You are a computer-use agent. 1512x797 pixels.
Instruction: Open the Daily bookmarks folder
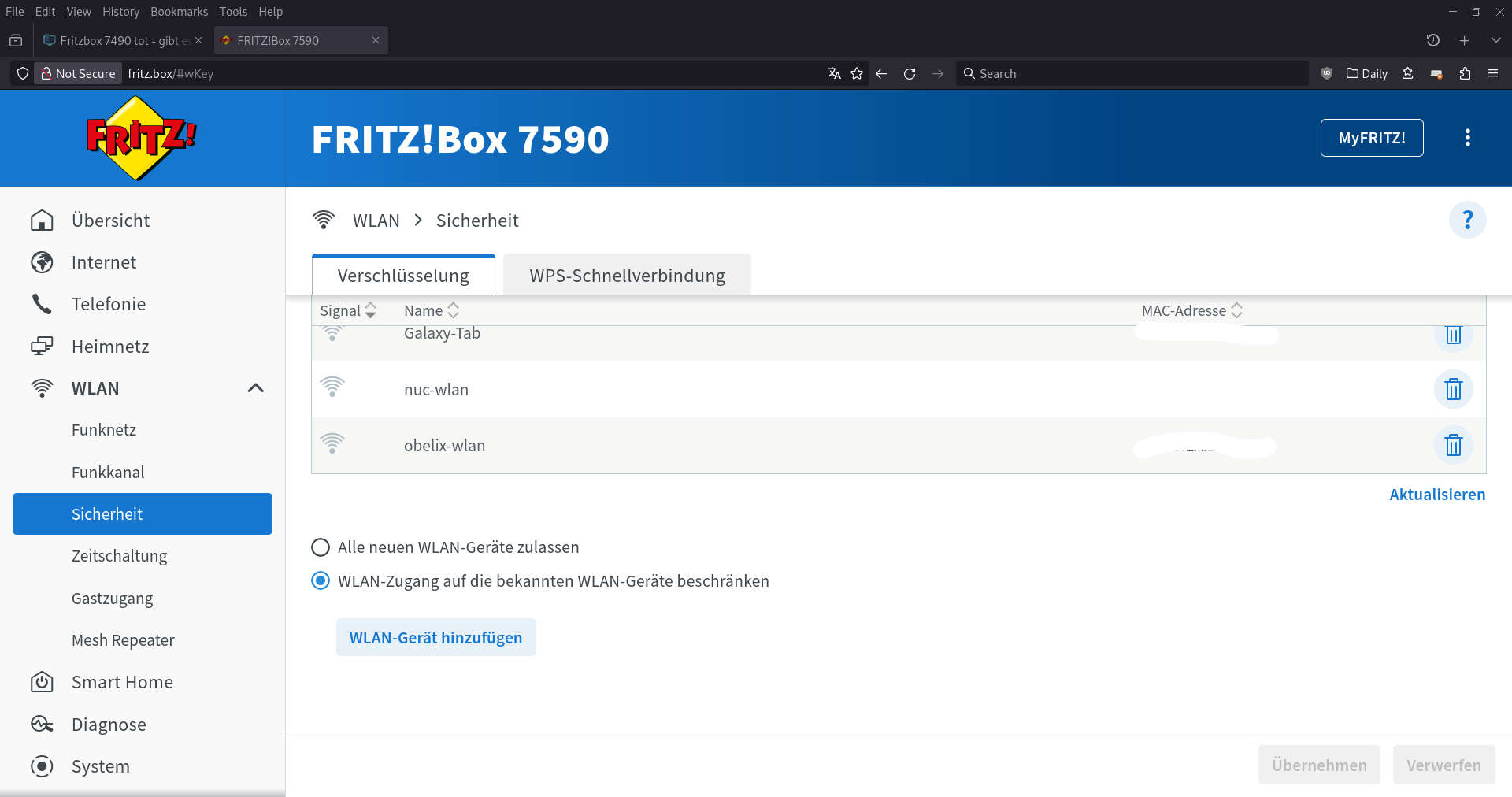click(1367, 73)
